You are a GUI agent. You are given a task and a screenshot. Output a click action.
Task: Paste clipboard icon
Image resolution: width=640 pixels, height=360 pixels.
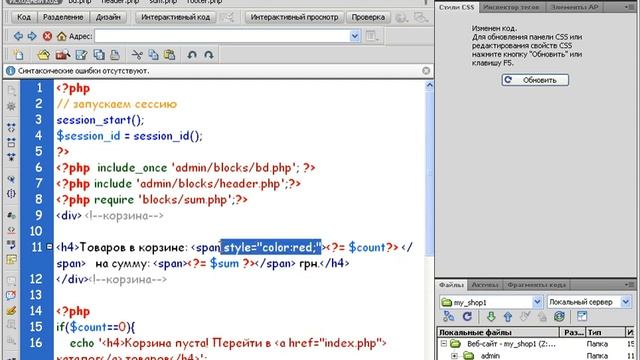click(169, 55)
